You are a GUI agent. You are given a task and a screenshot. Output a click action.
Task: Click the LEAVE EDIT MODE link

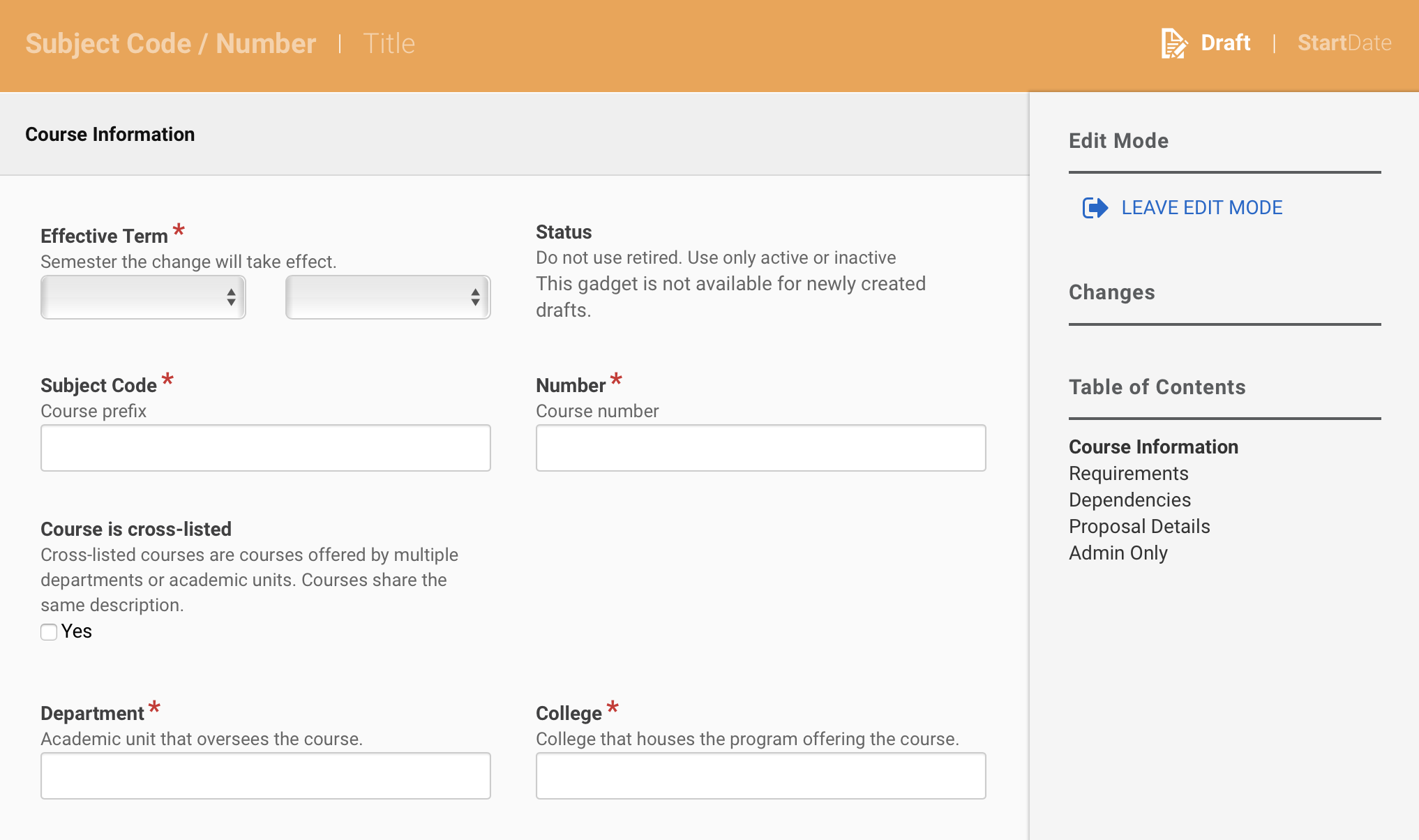tap(1201, 208)
